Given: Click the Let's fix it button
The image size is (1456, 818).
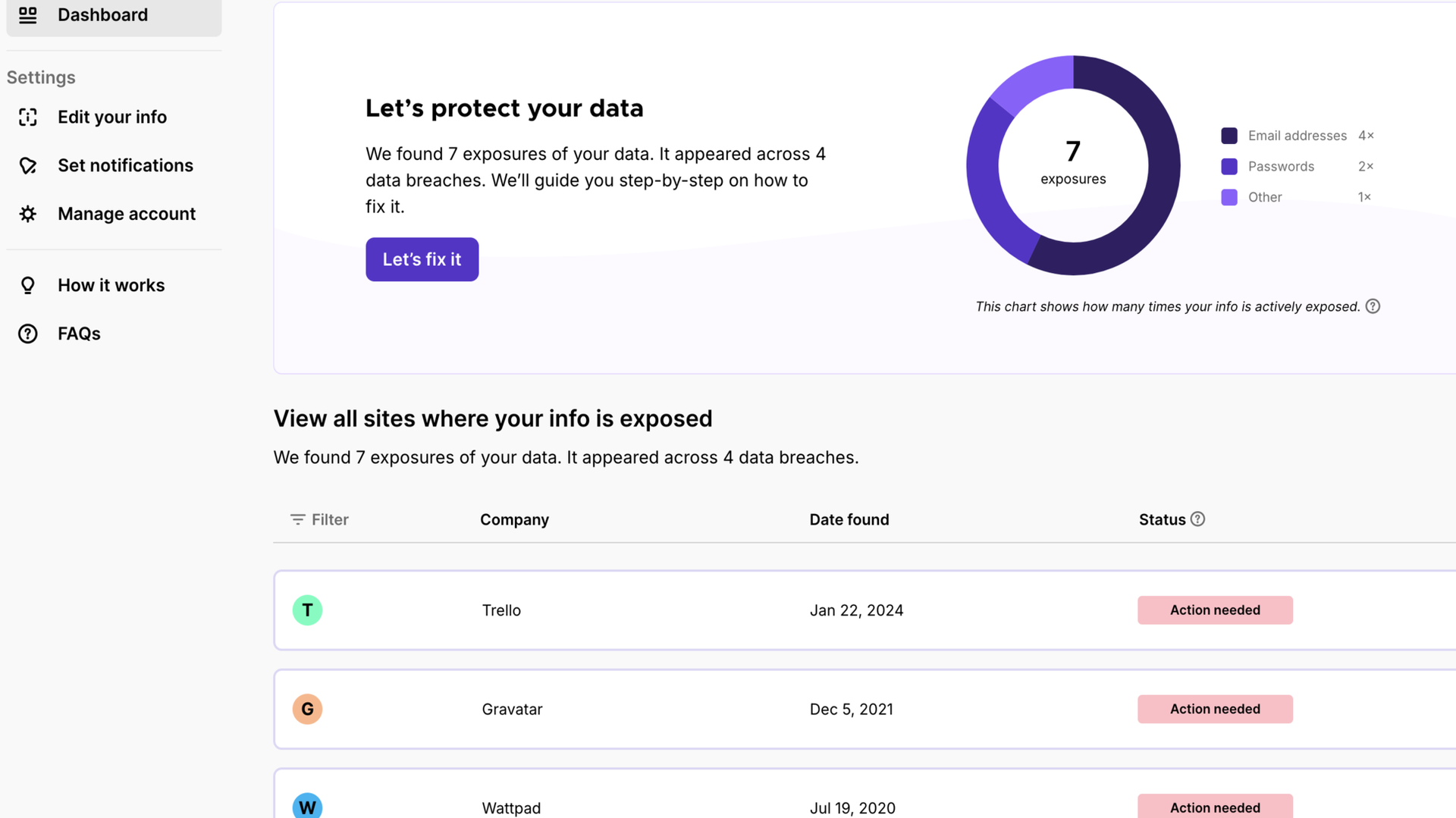Looking at the screenshot, I should (422, 259).
